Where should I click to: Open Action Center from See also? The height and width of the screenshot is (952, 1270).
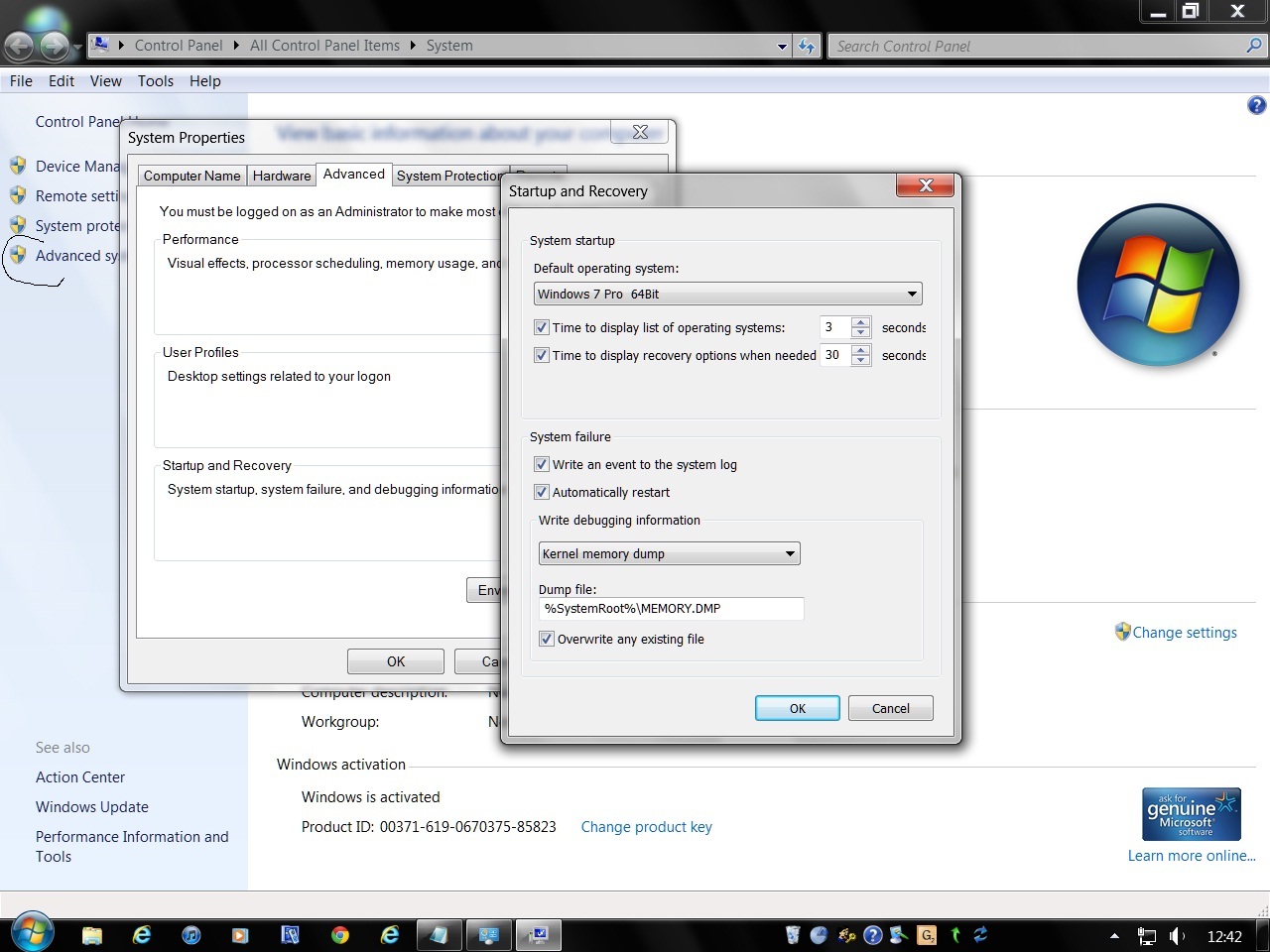80,777
